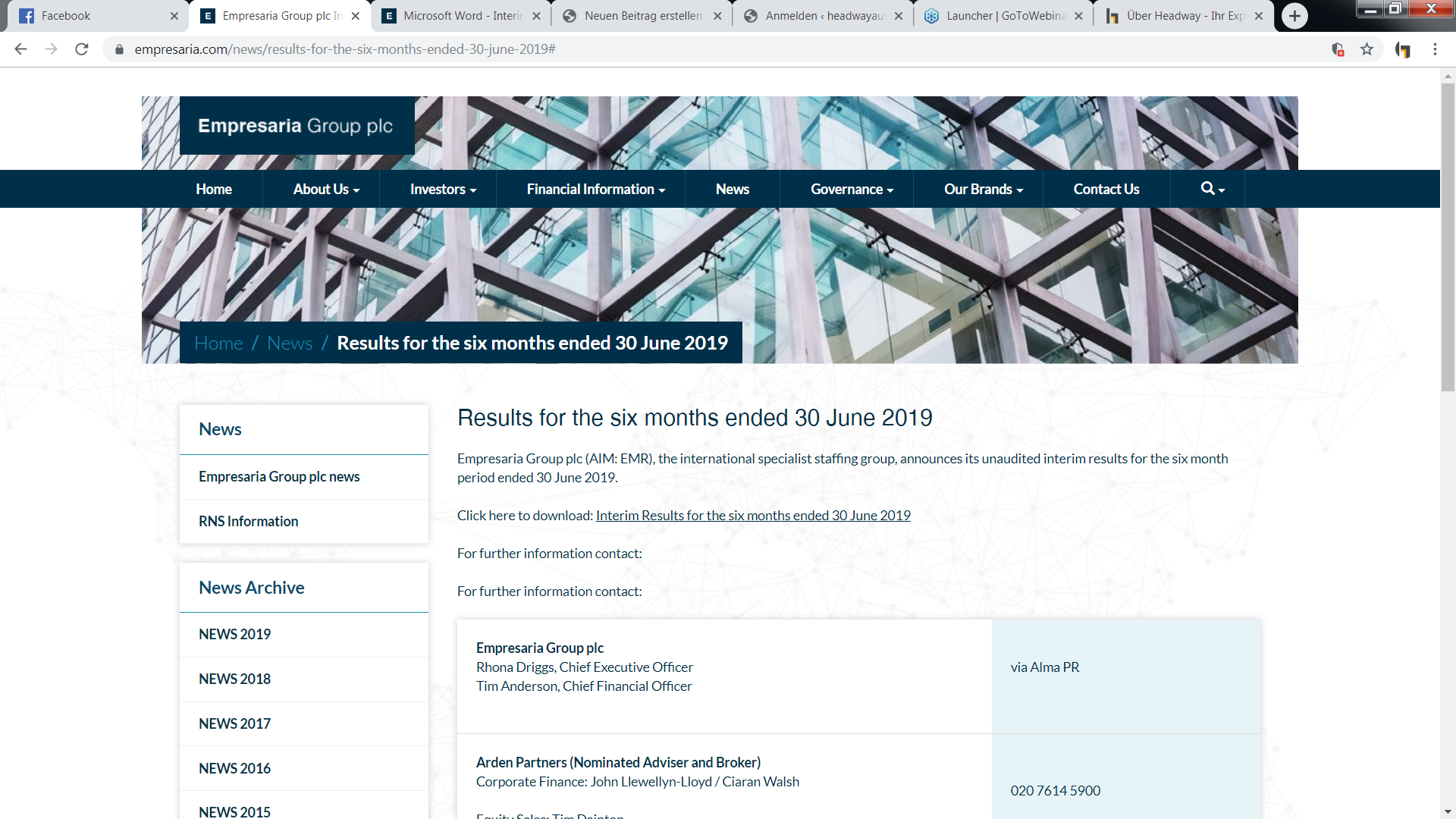1456x819 pixels.
Task: Click the browser forward arrow
Action: [51, 49]
